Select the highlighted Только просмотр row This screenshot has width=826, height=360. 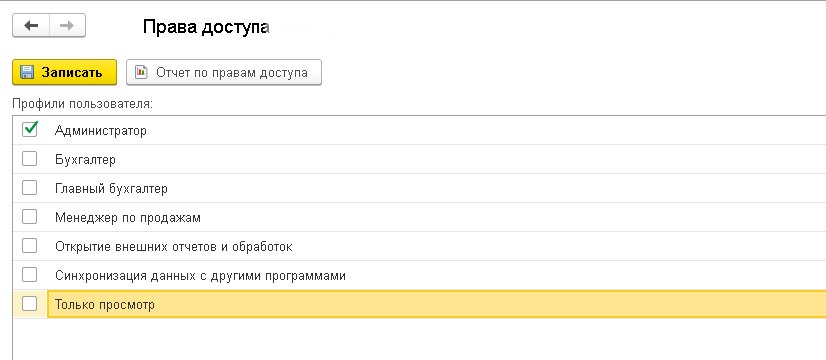[x=419, y=304]
